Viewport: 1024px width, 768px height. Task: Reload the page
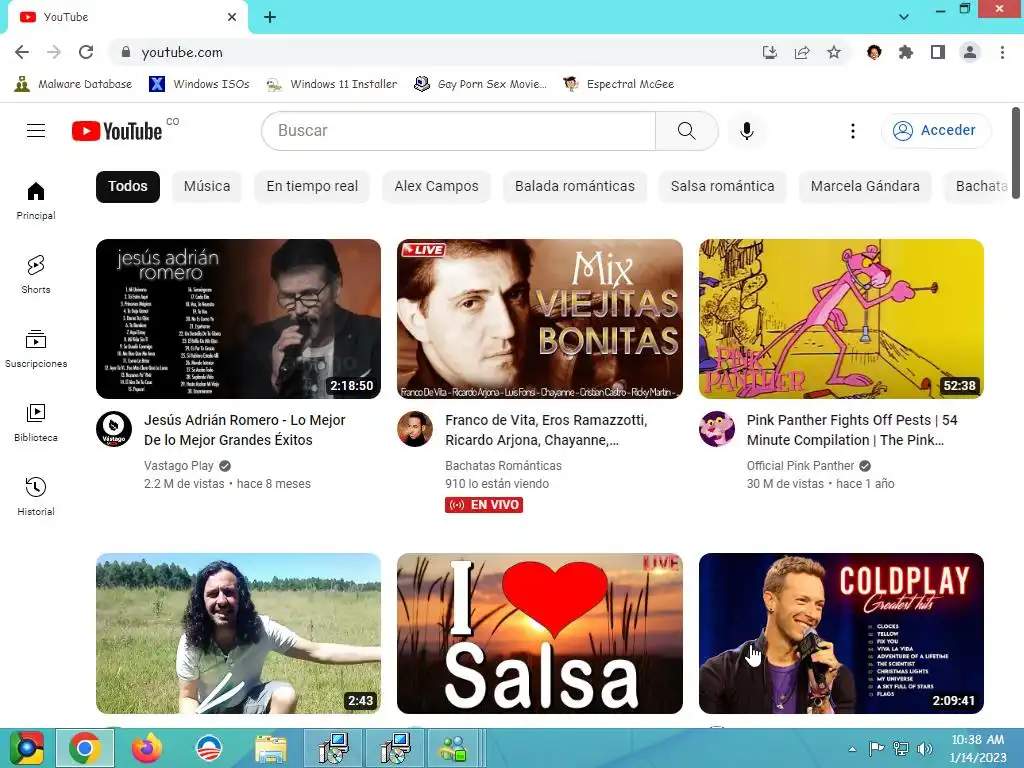click(86, 52)
